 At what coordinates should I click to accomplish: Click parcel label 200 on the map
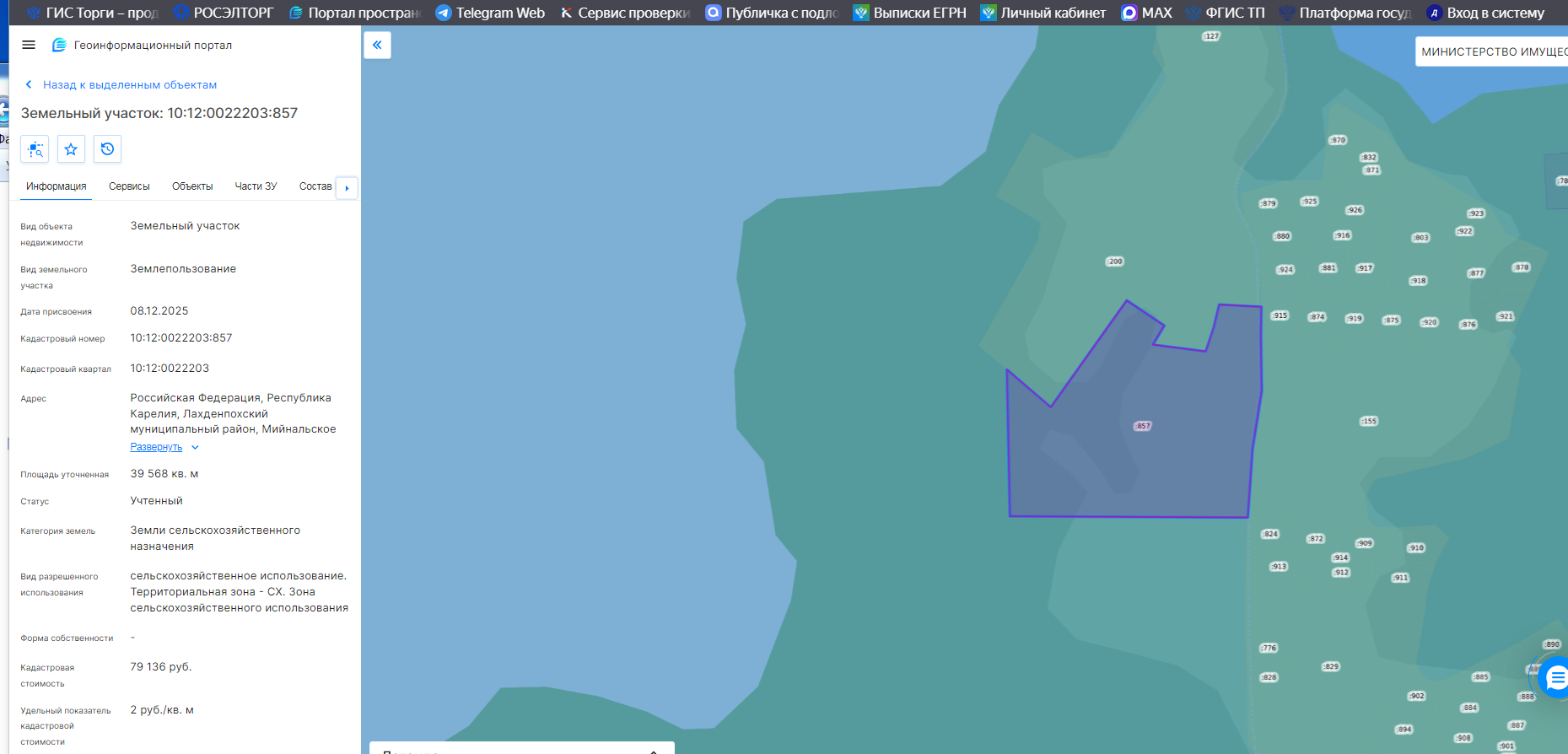click(1115, 261)
